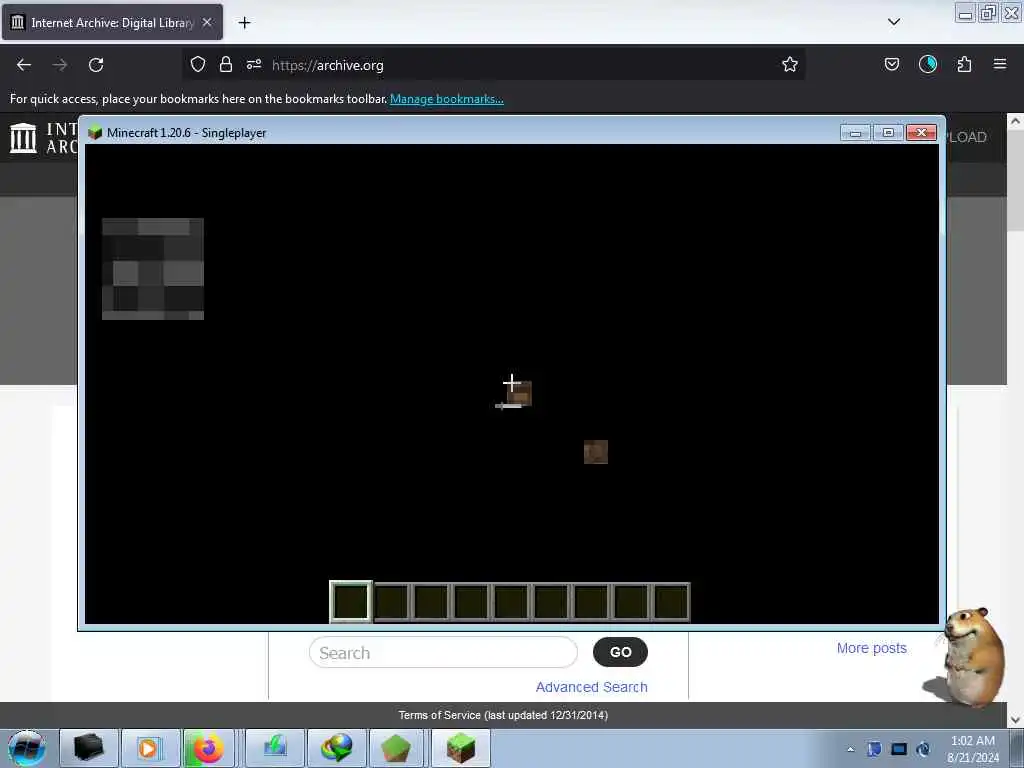Viewport: 1024px width, 768px height.
Task: Open the black box taskbar app
Action: (x=88, y=748)
